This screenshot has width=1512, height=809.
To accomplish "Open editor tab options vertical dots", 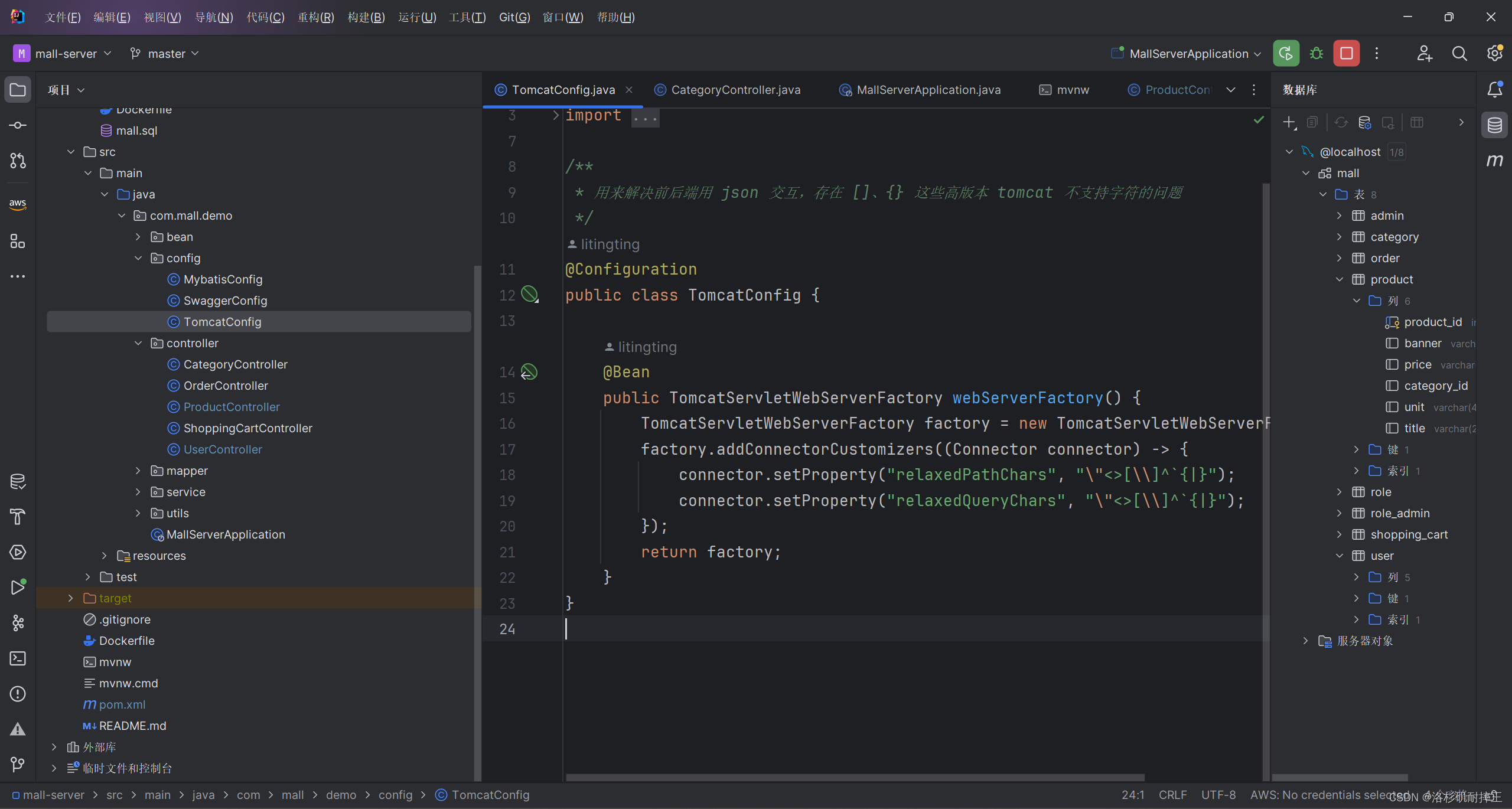I will point(1254,90).
